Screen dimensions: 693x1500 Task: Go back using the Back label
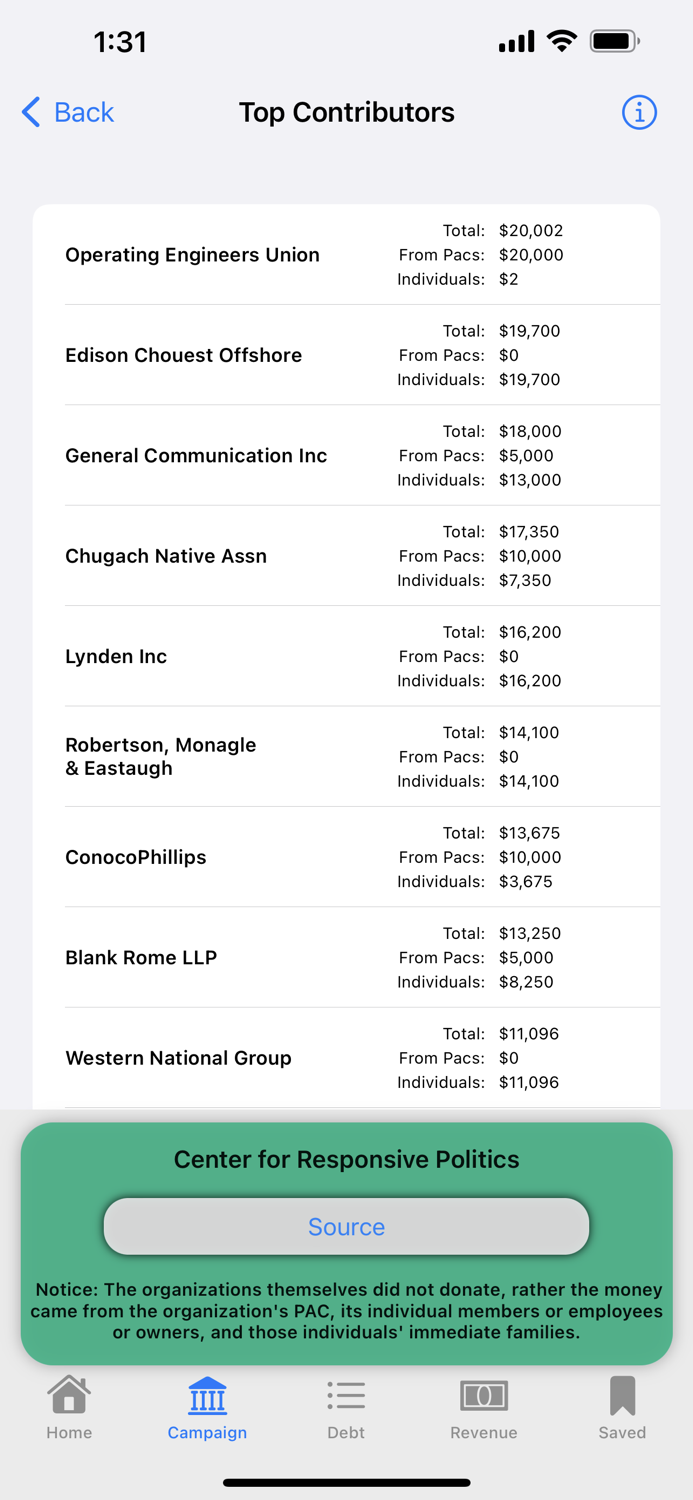pyautogui.click(x=84, y=112)
